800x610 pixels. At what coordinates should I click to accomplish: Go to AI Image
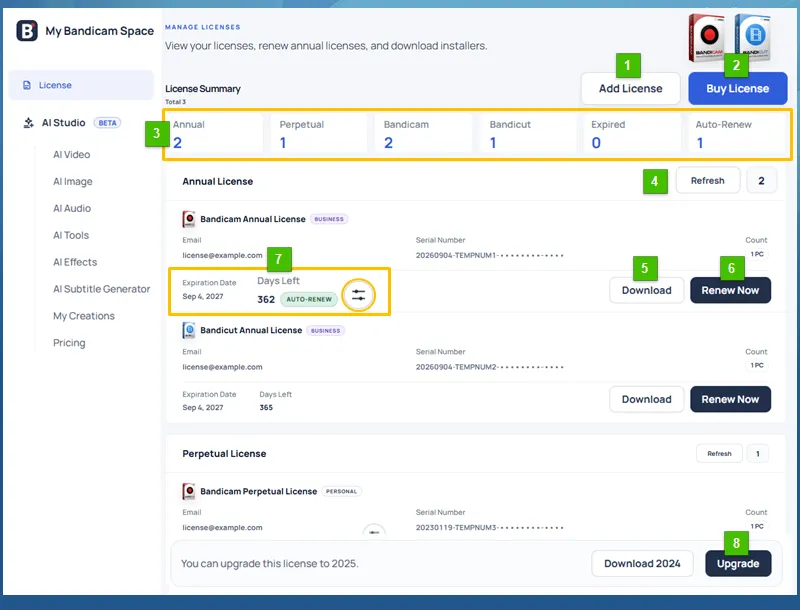coord(73,182)
